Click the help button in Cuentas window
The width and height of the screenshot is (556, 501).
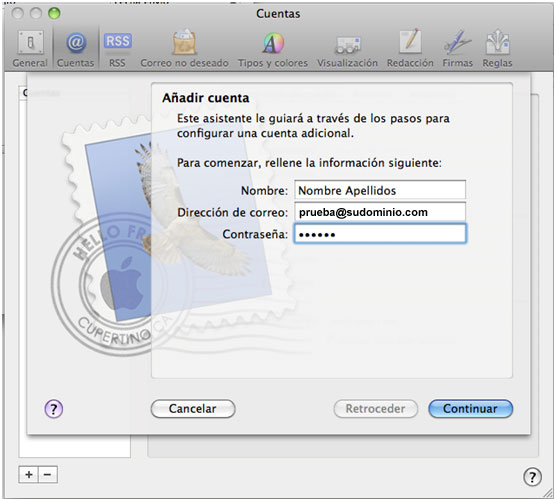[532, 477]
